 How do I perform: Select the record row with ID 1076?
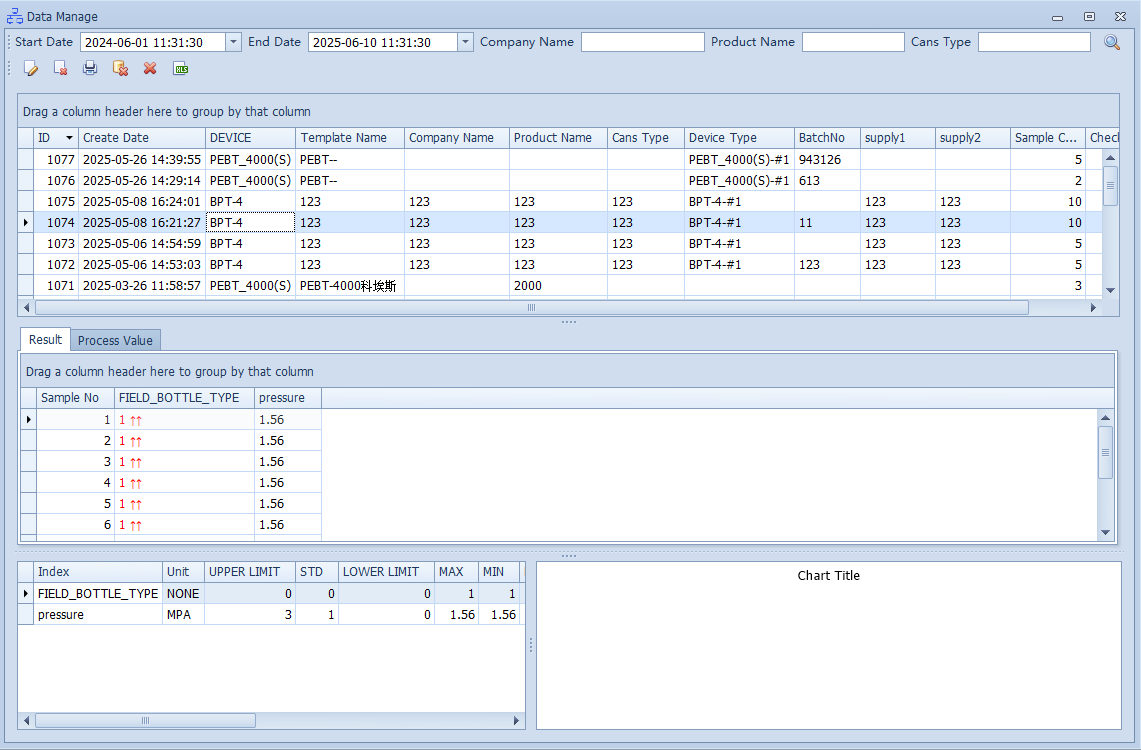(x=559, y=180)
